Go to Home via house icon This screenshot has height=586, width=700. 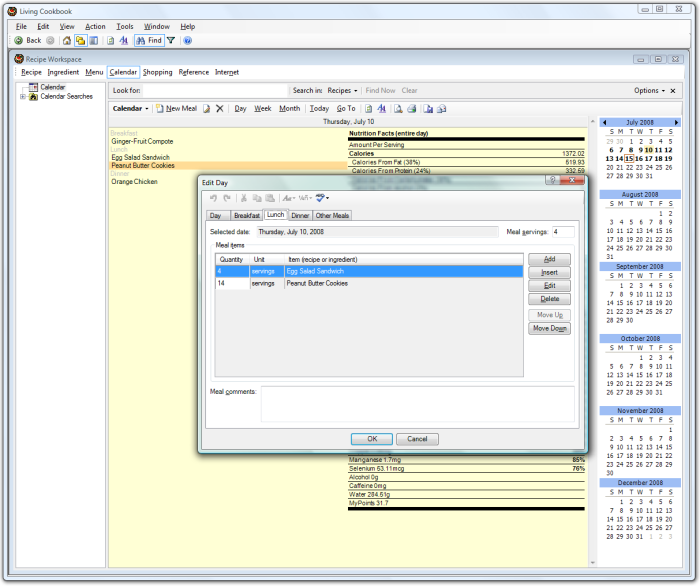pyautogui.click(x=67, y=41)
